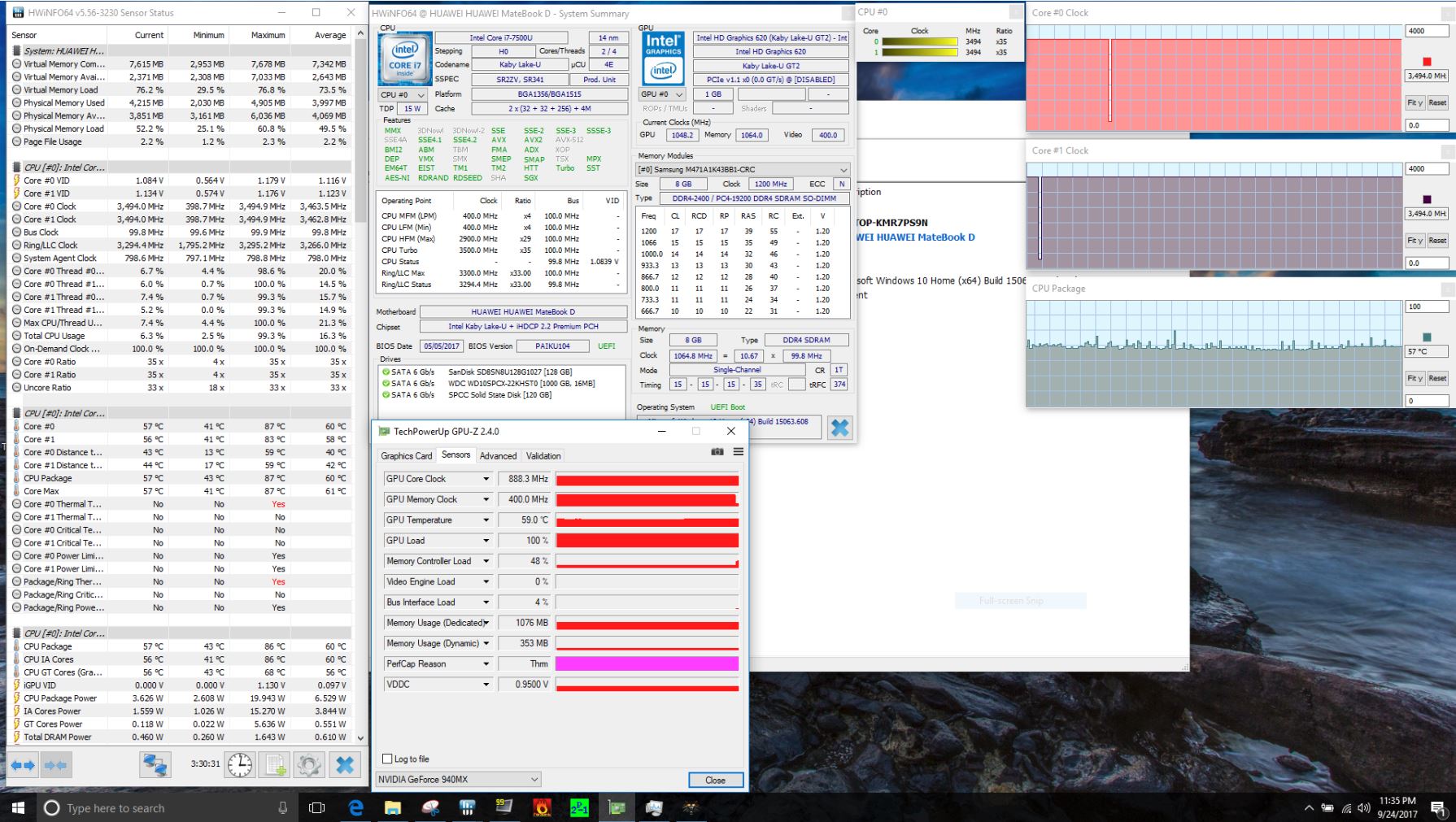Image resolution: width=1456 pixels, height=822 pixels.
Task: Click Reset button in Core #1 Clock graph
Action: [x=1437, y=241]
